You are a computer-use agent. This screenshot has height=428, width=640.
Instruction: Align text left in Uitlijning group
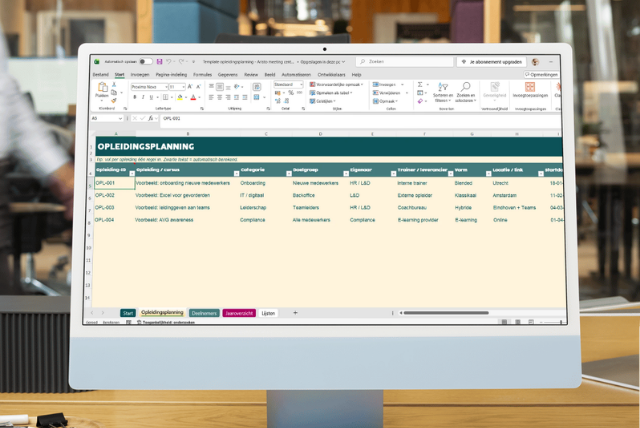[211, 97]
